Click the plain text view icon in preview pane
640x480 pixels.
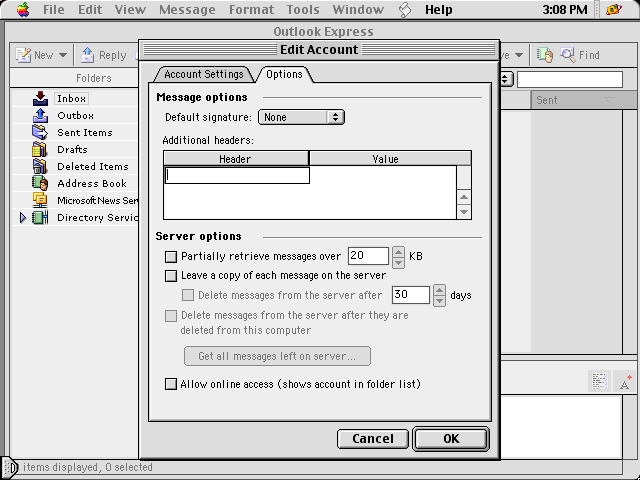point(599,382)
